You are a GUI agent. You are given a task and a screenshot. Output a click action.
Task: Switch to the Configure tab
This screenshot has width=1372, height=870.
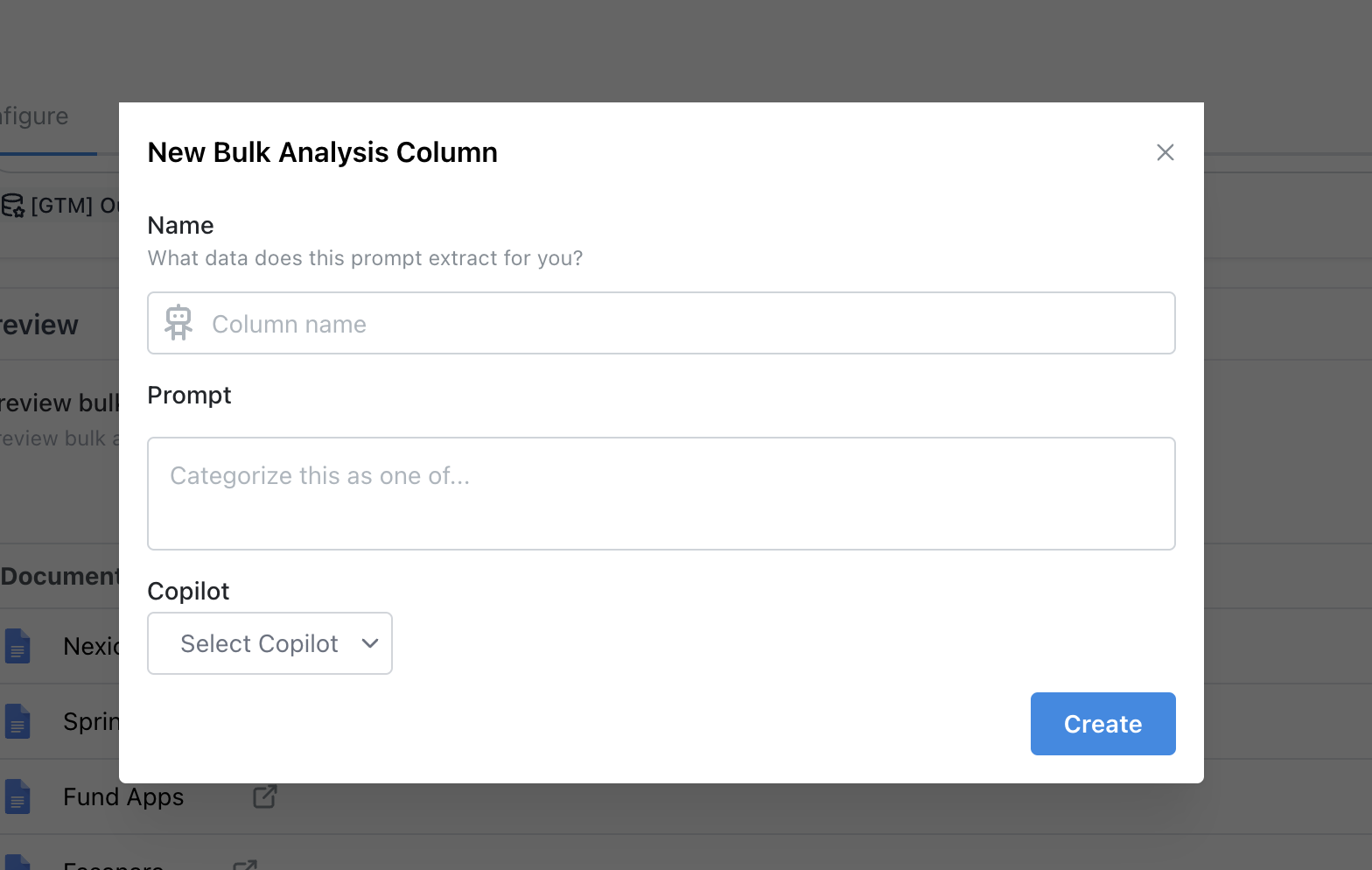coord(35,116)
